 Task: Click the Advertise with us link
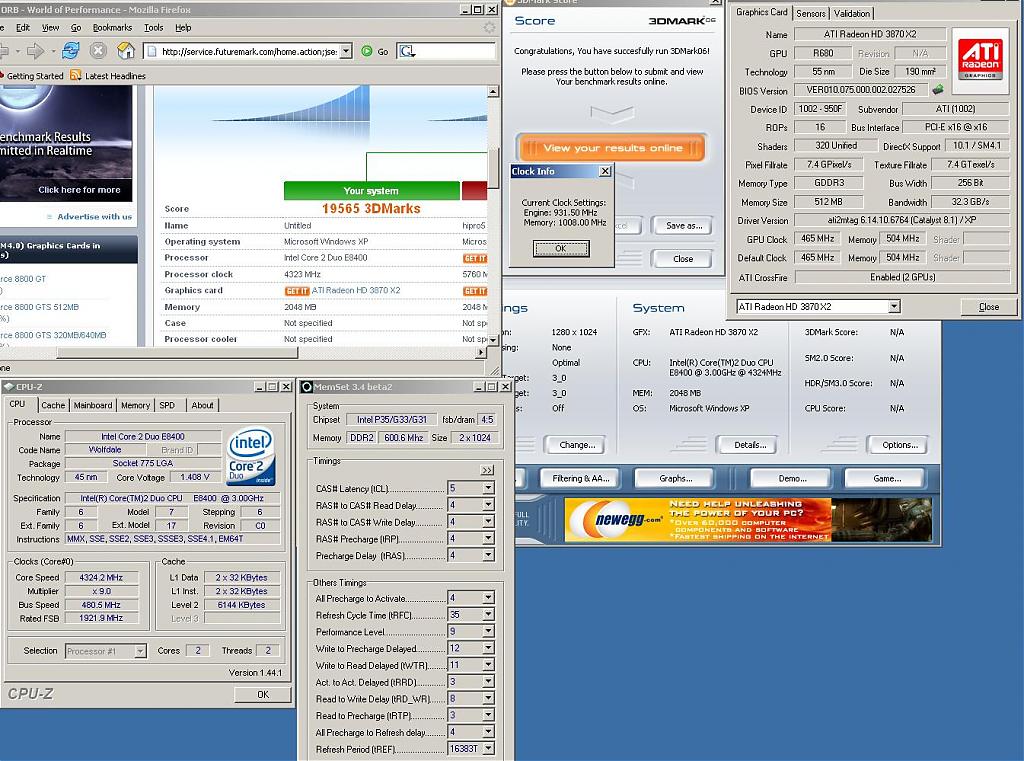click(94, 217)
